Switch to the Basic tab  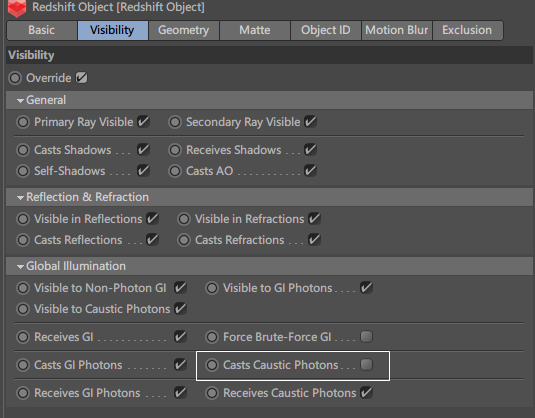coord(42,30)
